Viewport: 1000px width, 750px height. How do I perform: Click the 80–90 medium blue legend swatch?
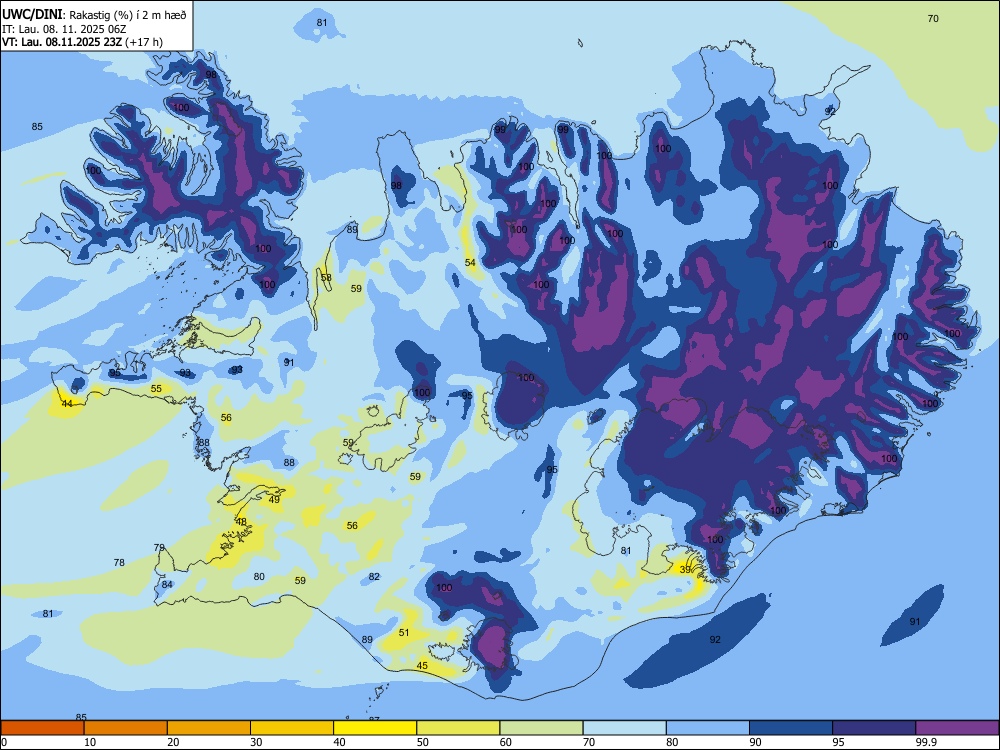(x=708, y=728)
